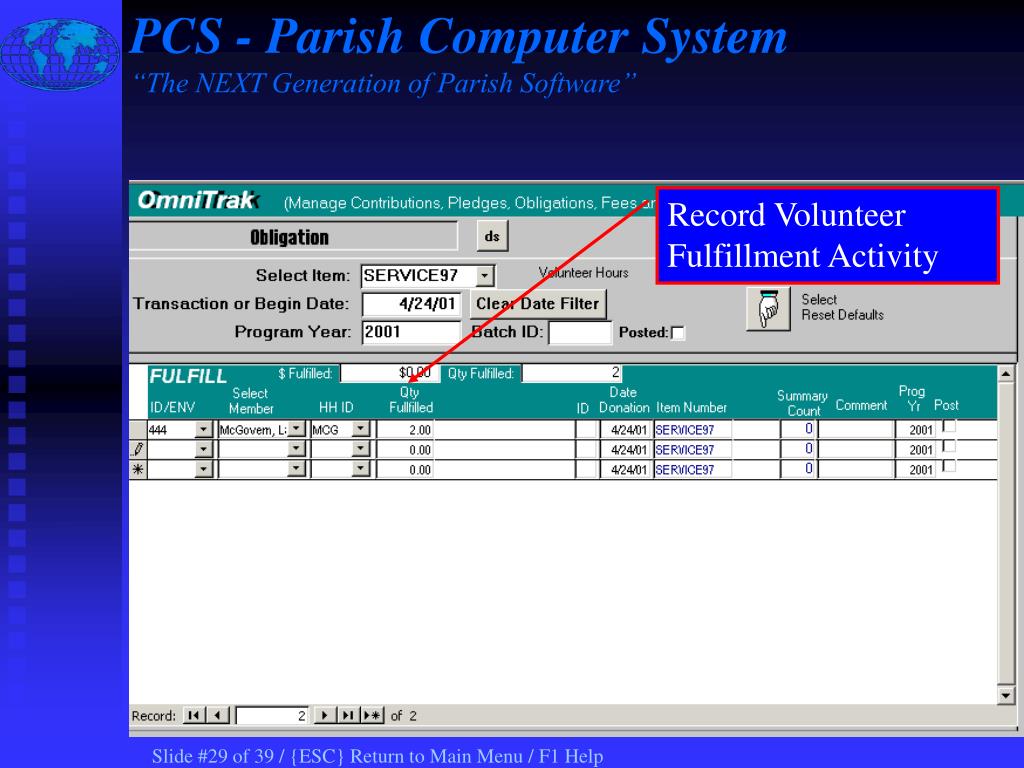Click the 4/24/01 donation date in the McGovern row

tap(626, 430)
